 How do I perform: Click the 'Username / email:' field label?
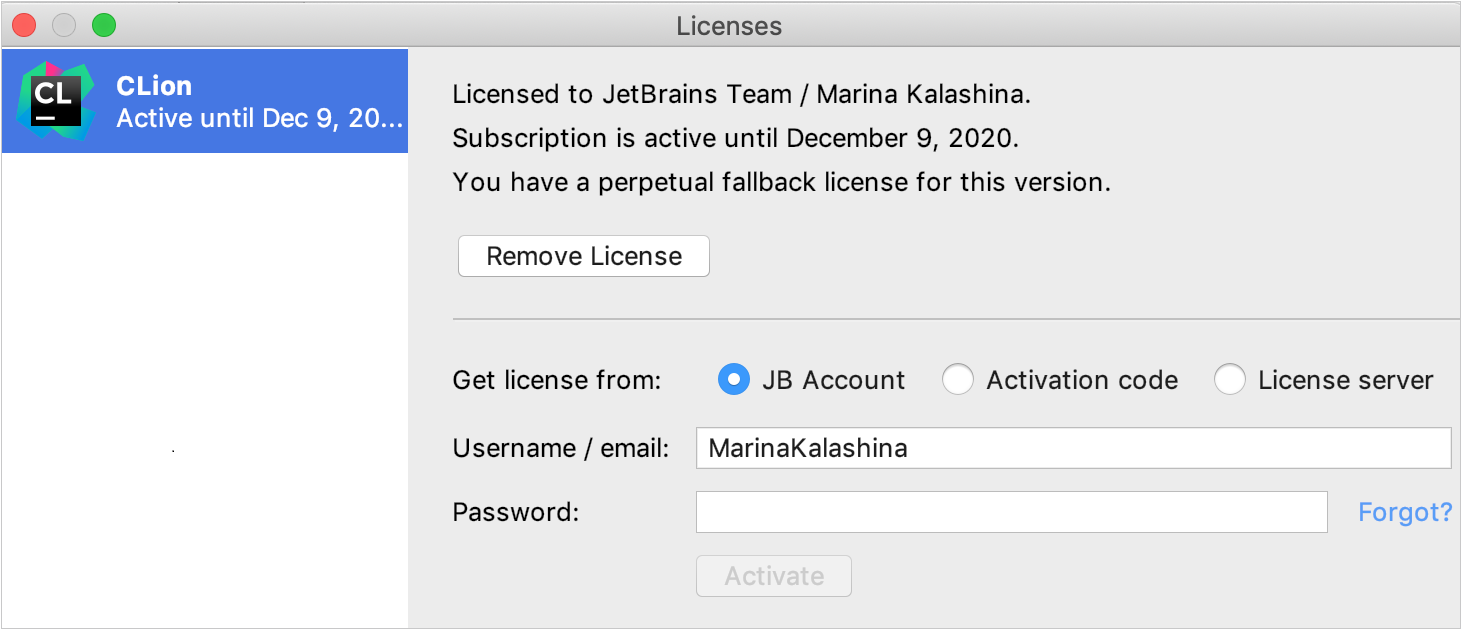point(561,448)
